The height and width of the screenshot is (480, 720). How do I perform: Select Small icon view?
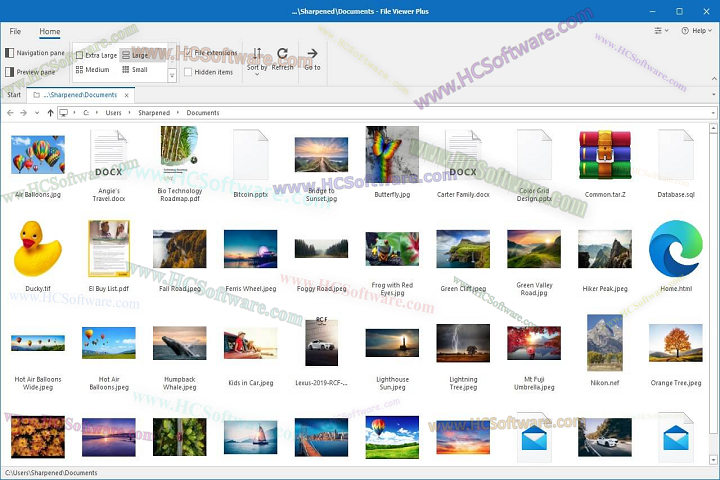[135, 70]
